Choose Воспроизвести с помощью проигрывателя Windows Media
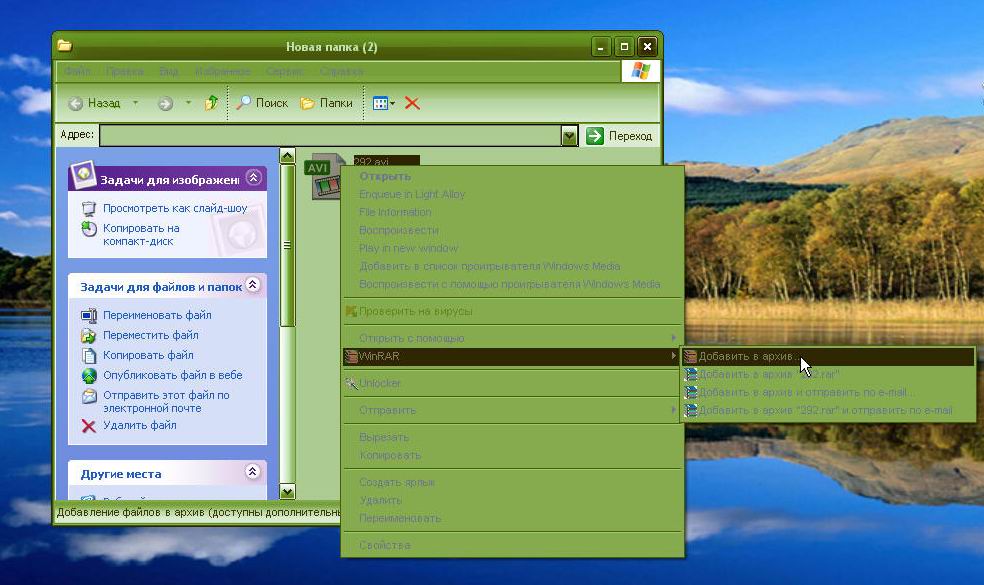The width and height of the screenshot is (984, 585). pos(512,284)
